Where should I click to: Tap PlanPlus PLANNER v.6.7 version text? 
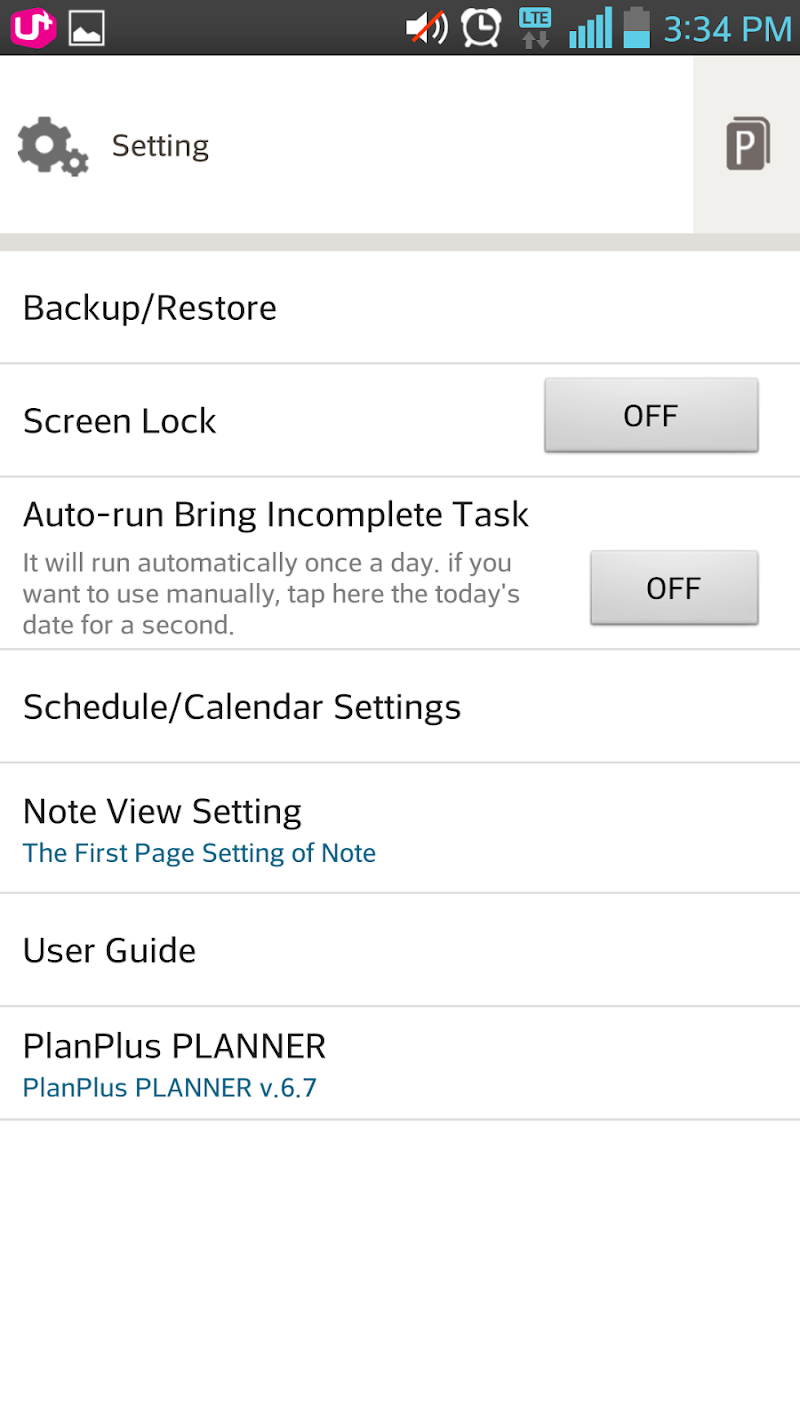pos(170,1087)
